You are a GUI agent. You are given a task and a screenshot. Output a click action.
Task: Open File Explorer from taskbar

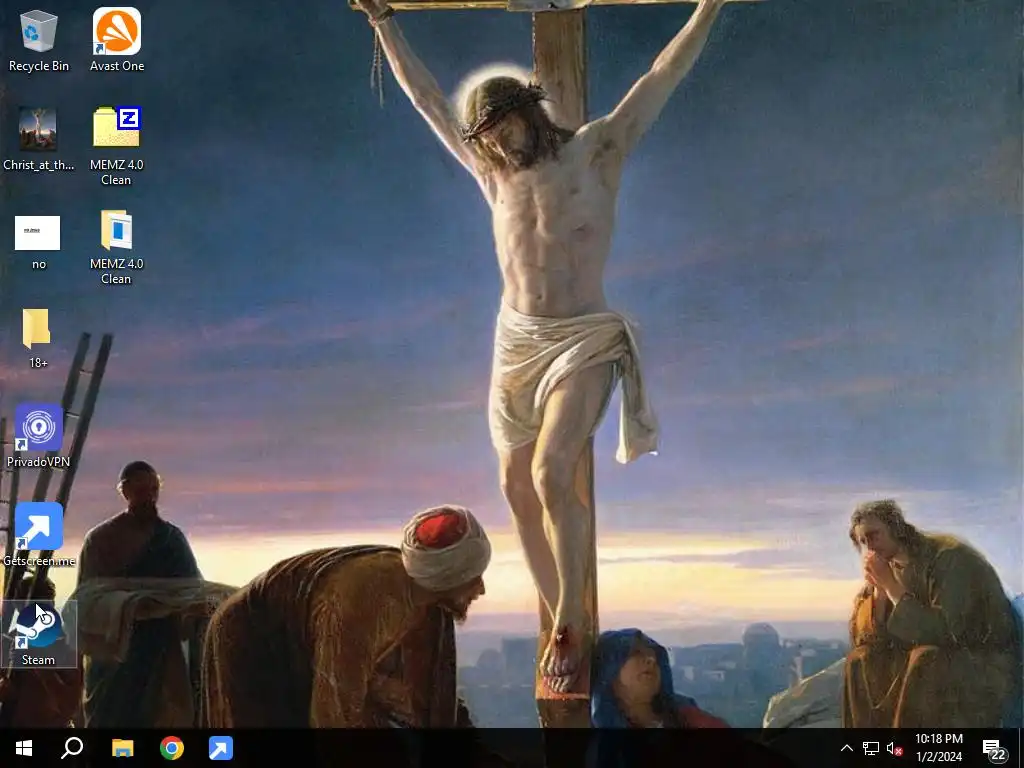(123, 748)
